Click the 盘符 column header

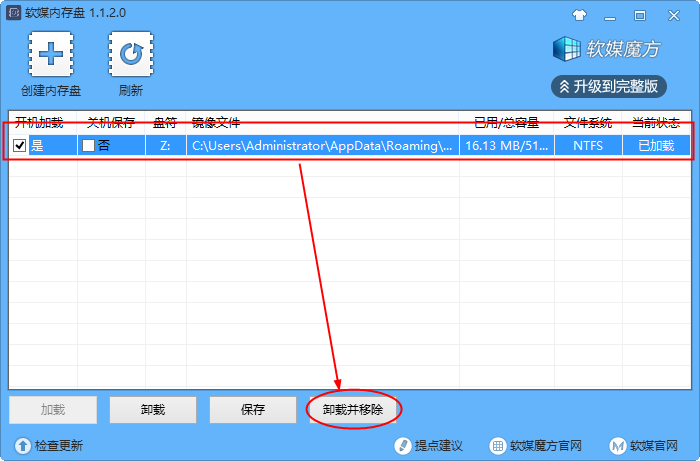[166, 123]
